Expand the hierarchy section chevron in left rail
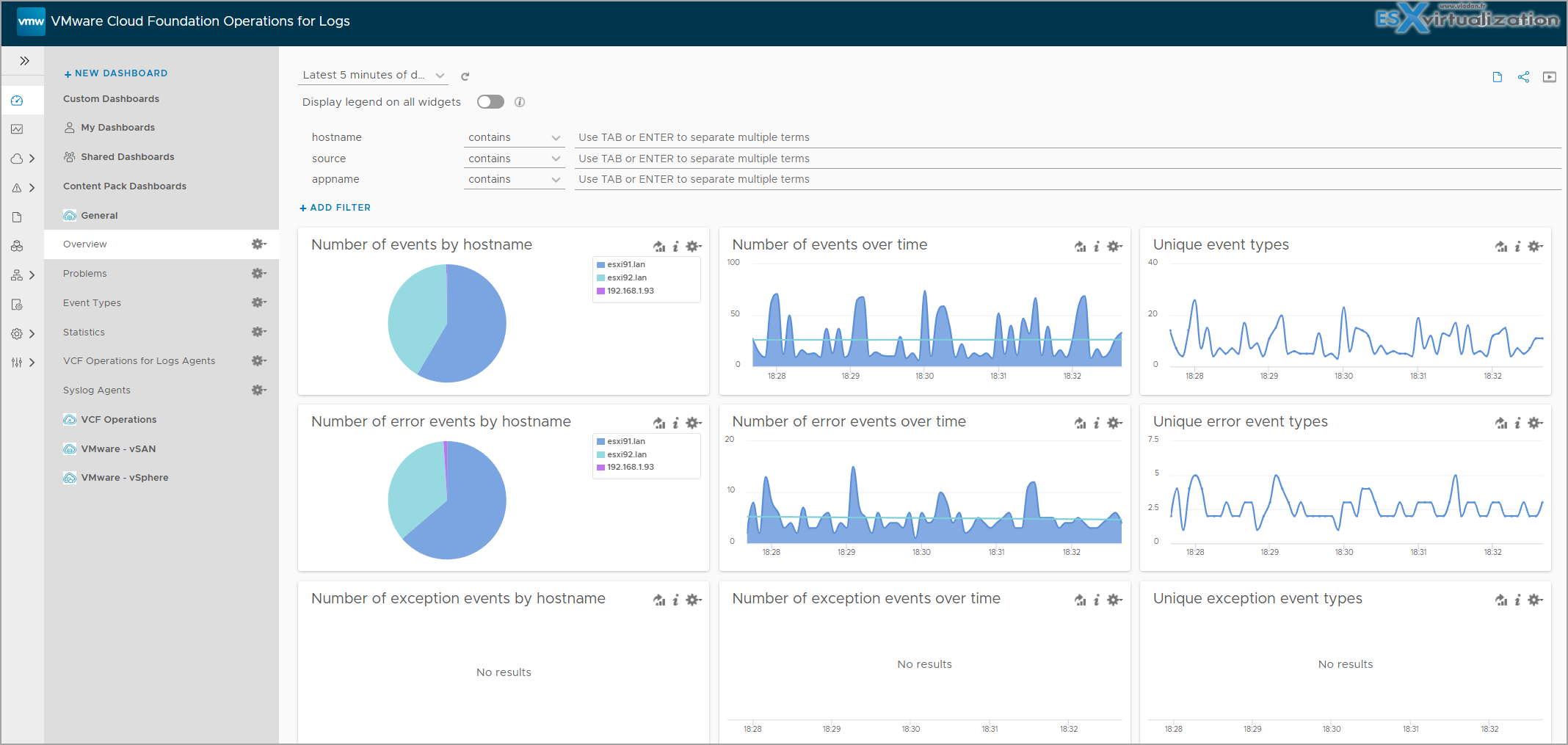Image resolution: width=1568 pixels, height=745 pixels. point(32,275)
